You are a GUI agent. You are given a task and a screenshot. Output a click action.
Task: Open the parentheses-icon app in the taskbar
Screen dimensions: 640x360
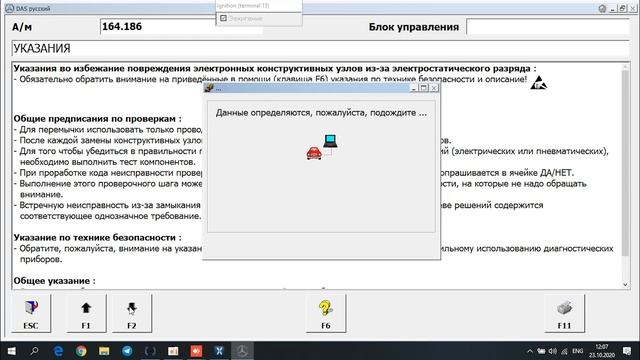150,351
